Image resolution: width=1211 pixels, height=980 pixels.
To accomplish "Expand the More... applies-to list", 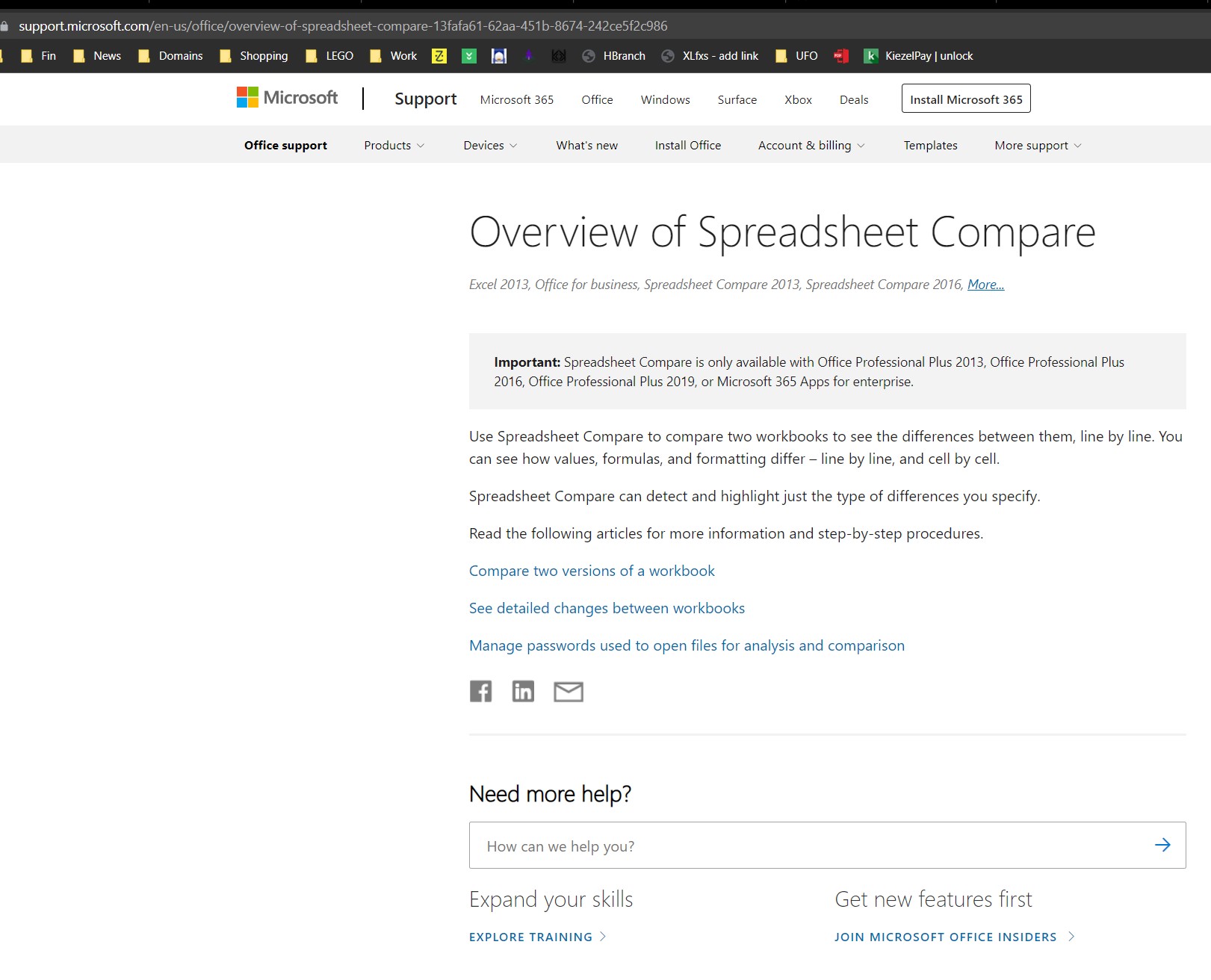I will pos(985,285).
